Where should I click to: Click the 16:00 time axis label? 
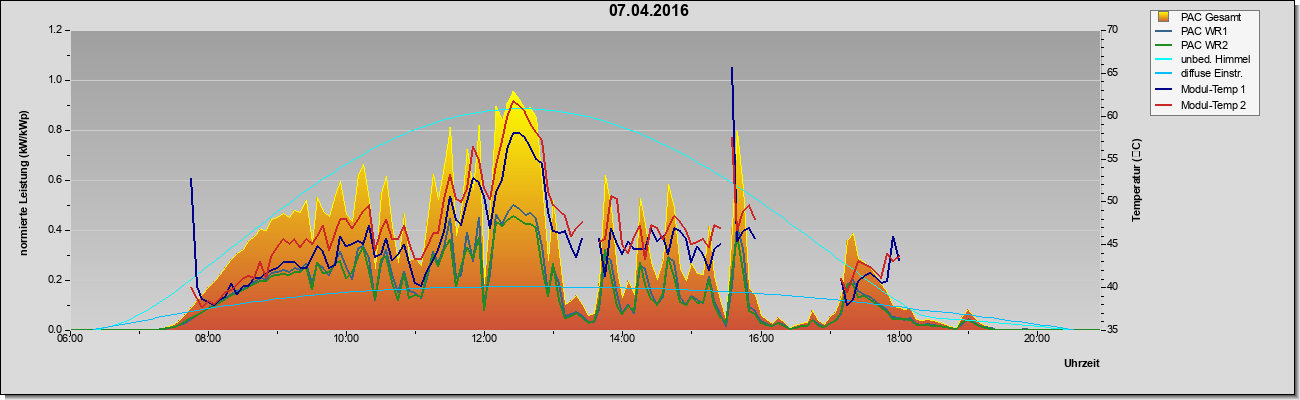[760, 340]
